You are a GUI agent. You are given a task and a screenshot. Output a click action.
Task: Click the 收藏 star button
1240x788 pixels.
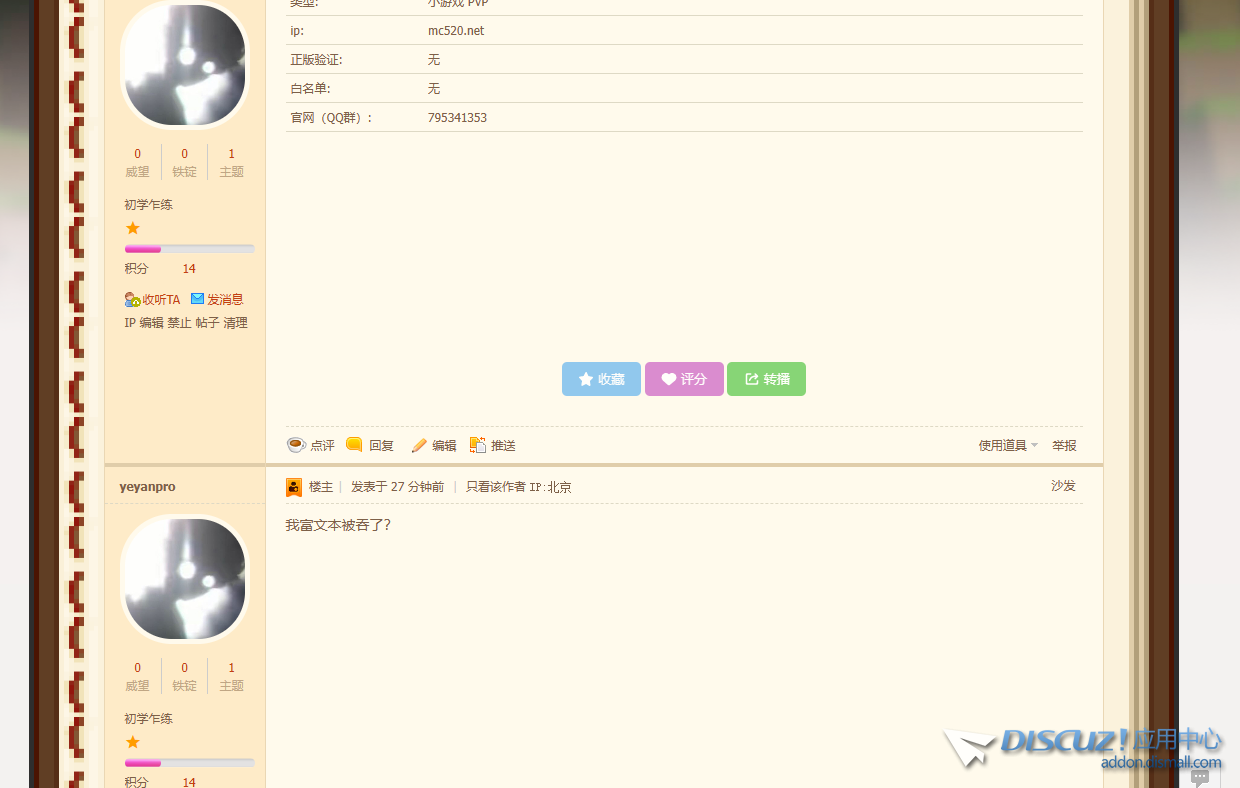(601, 379)
